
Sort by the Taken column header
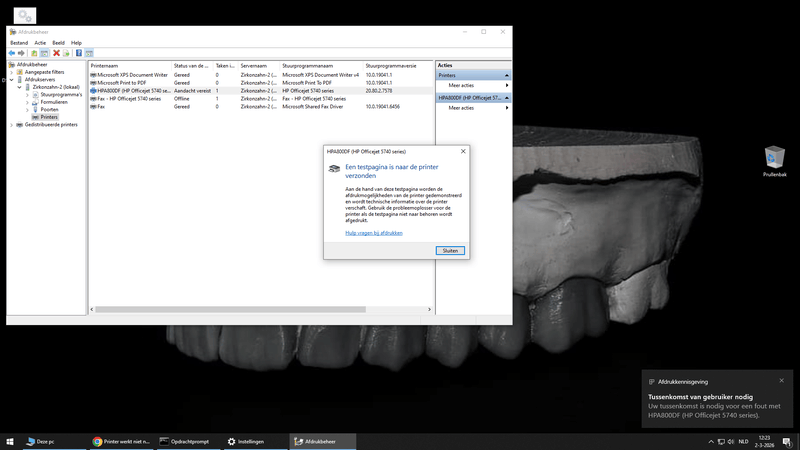[226, 66]
